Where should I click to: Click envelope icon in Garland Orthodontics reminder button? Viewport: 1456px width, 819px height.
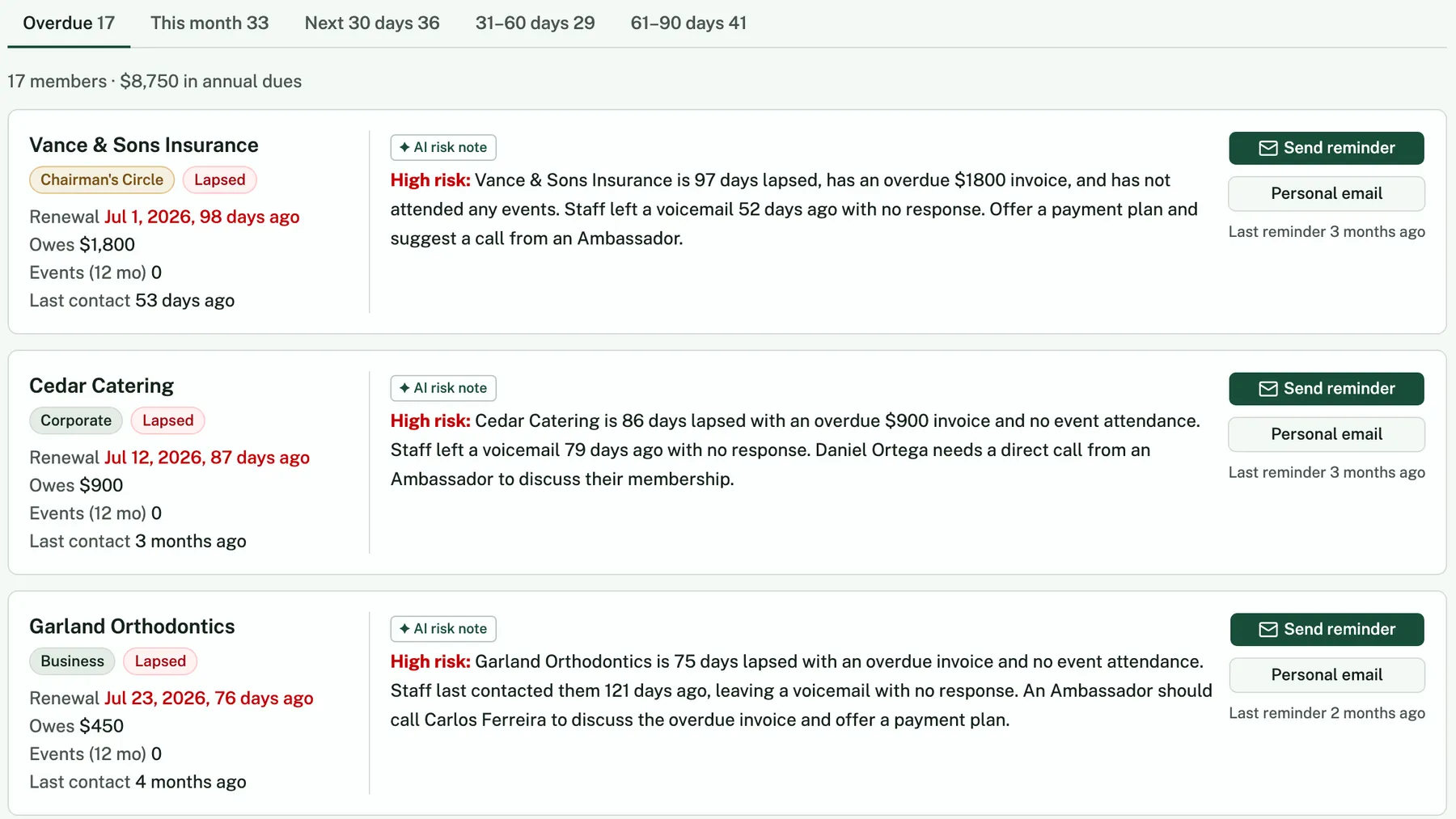[1268, 630]
